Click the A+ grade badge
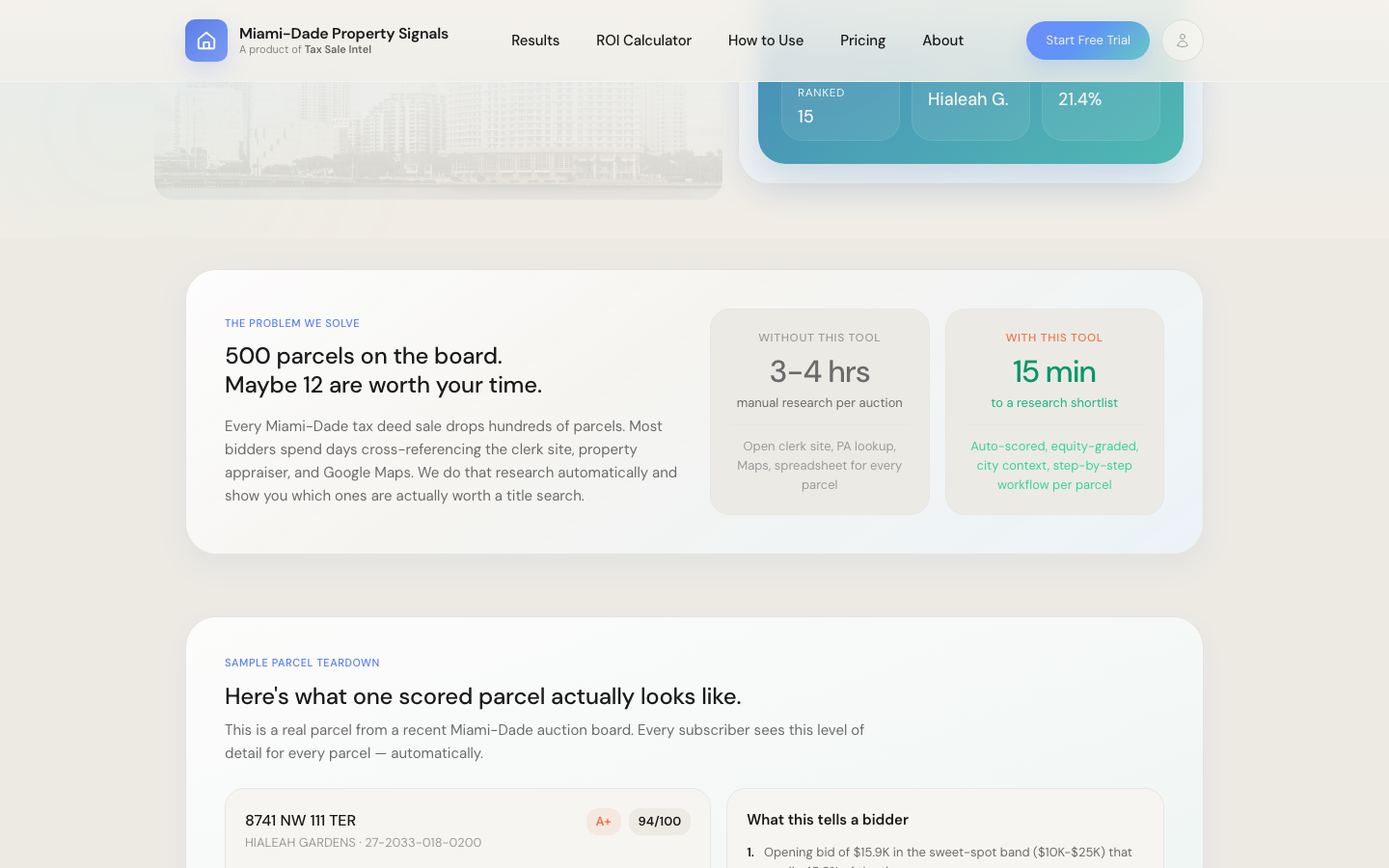This screenshot has width=1389, height=868. point(603,822)
